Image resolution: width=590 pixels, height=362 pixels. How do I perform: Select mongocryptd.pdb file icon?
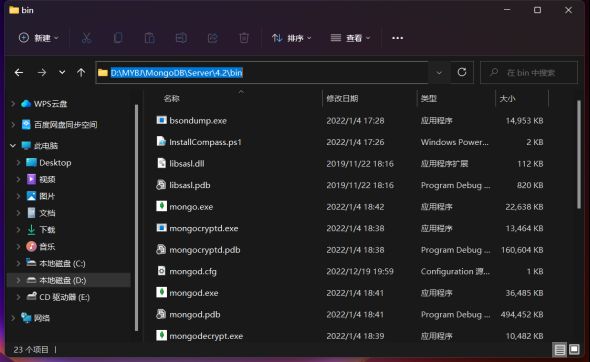[x=161, y=249]
